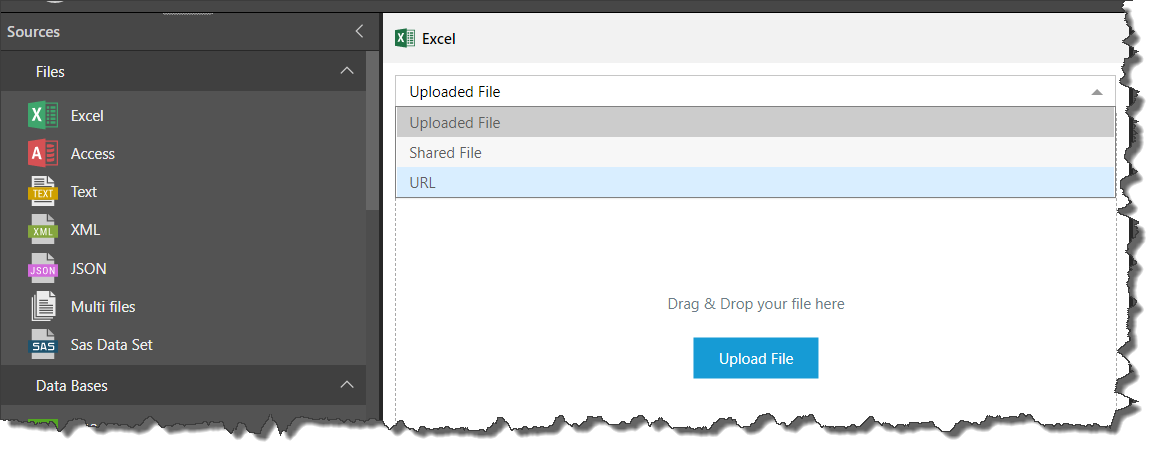1162x457 pixels.
Task: Collapse the Data Bases section
Action: (347, 385)
